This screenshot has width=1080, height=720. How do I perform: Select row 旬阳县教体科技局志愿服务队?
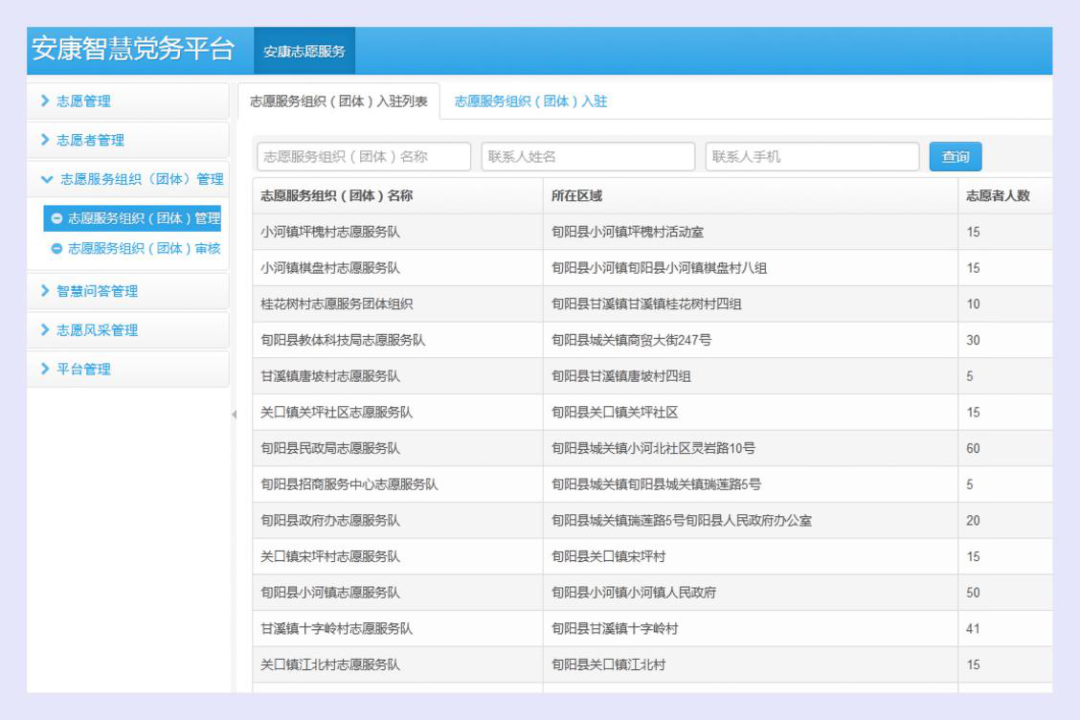(652, 340)
